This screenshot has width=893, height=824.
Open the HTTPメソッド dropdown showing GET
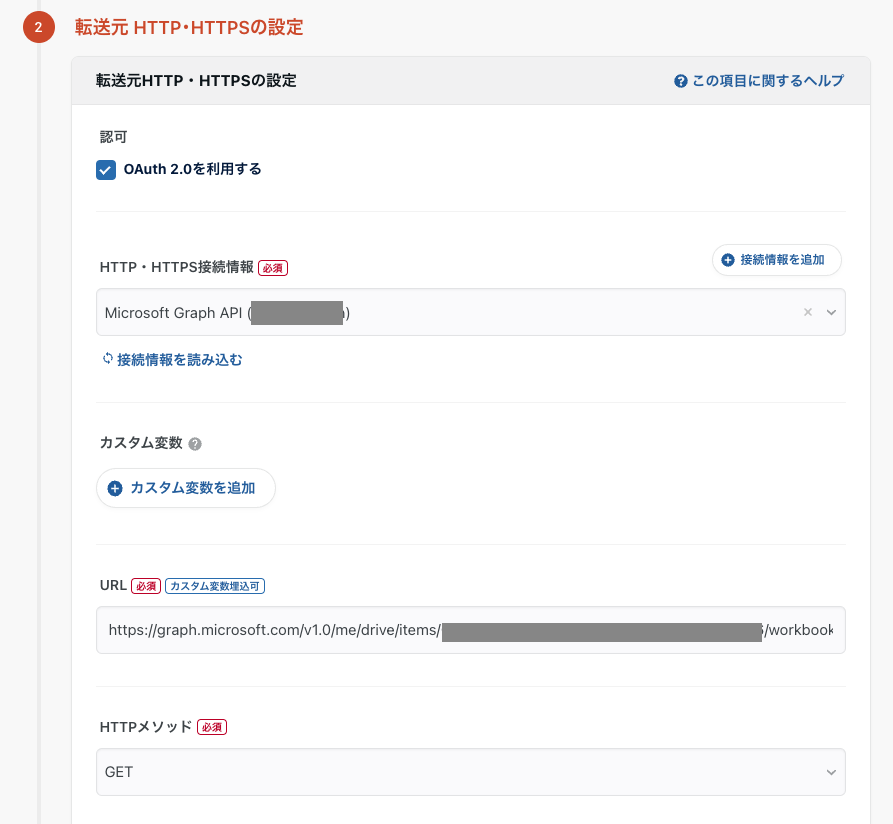[470, 772]
